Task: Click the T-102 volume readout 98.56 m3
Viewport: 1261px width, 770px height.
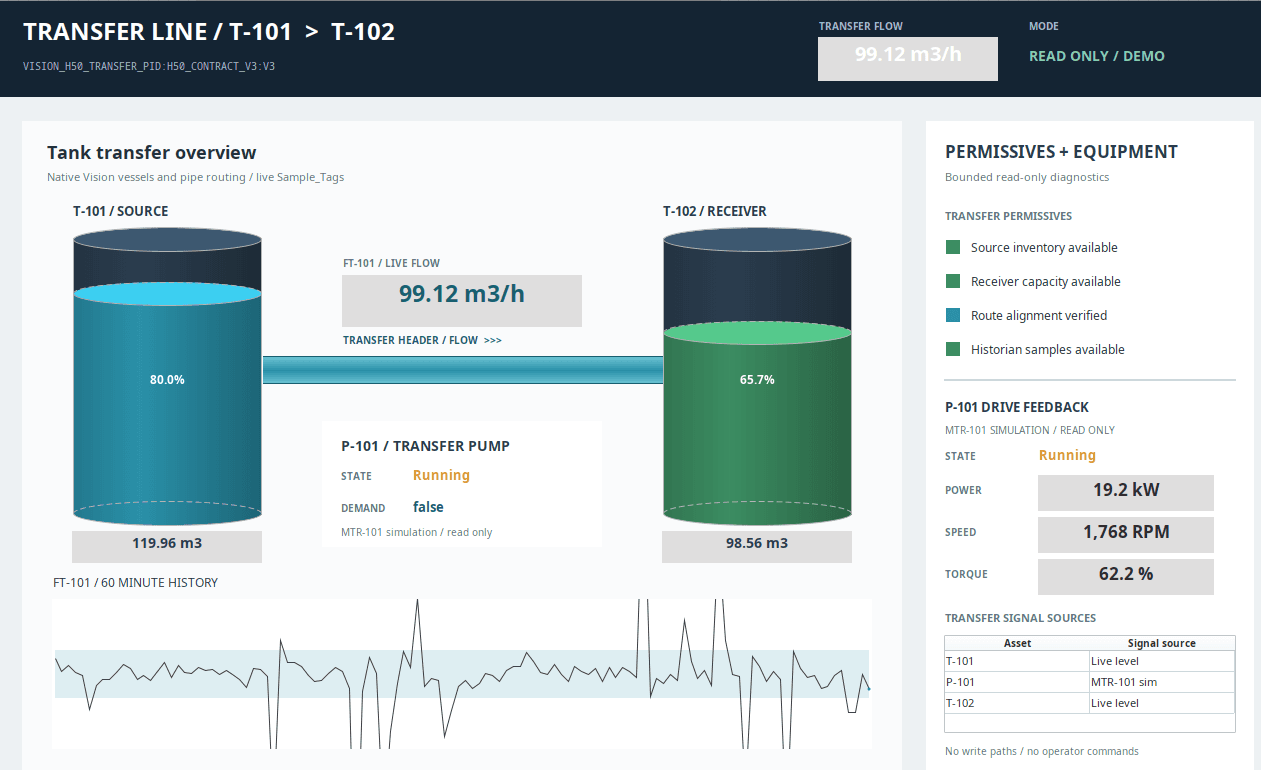Action: (757, 546)
